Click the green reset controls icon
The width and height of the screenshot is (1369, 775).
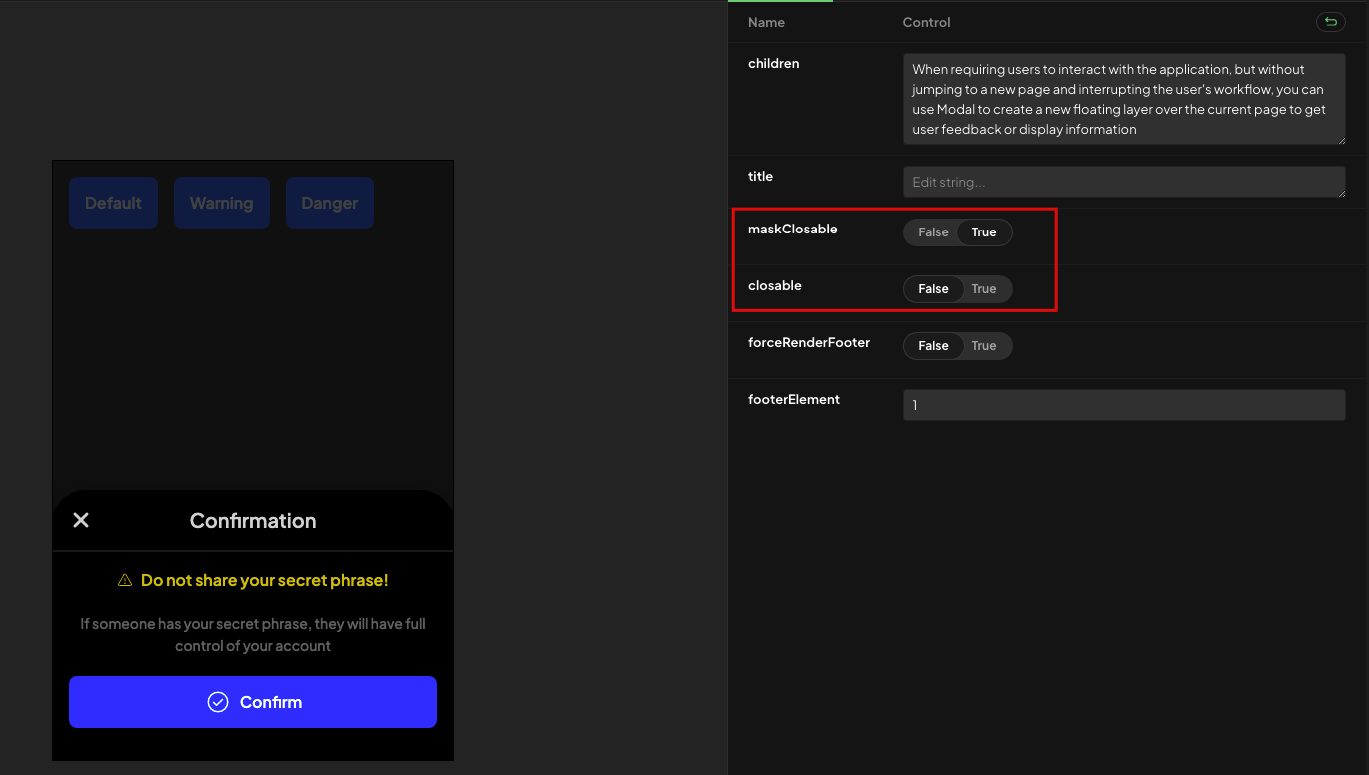pyautogui.click(x=1330, y=21)
